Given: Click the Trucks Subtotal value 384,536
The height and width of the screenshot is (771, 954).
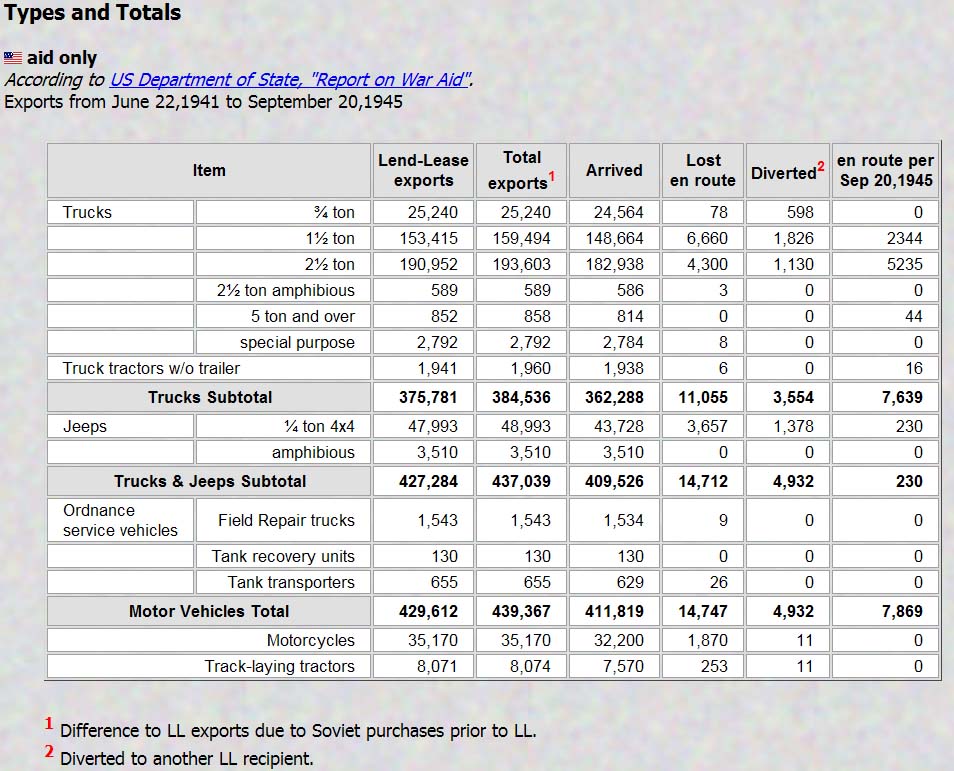Looking at the screenshot, I should click(x=521, y=397).
